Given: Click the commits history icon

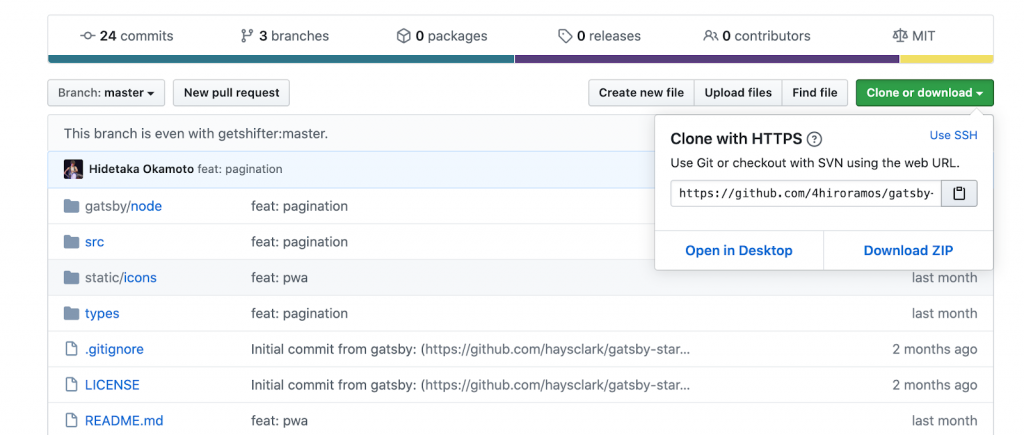Looking at the screenshot, I should 88,36.
